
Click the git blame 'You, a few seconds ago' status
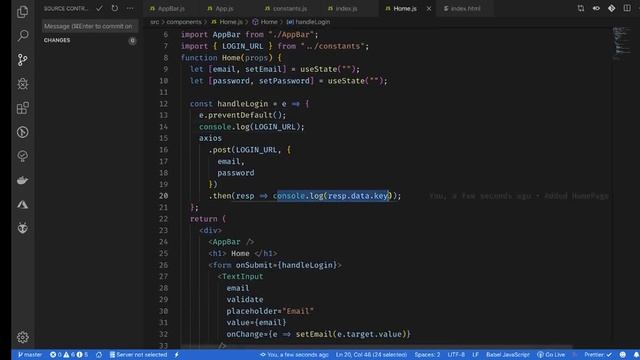point(294,355)
